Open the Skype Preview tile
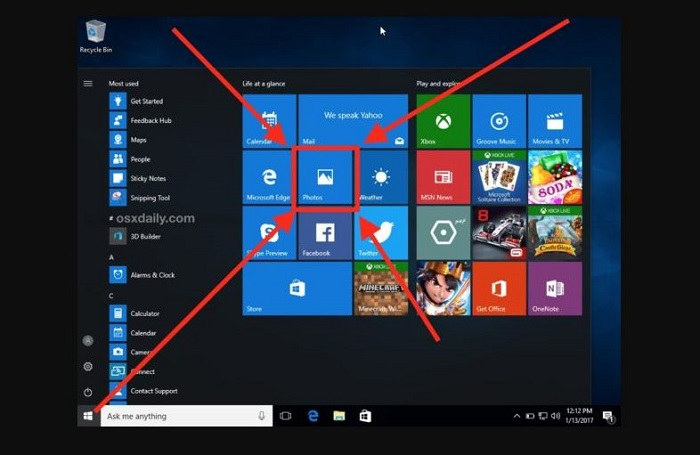Image resolution: width=700 pixels, height=455 pixels. pyautogui.click(x=269, y=233)
